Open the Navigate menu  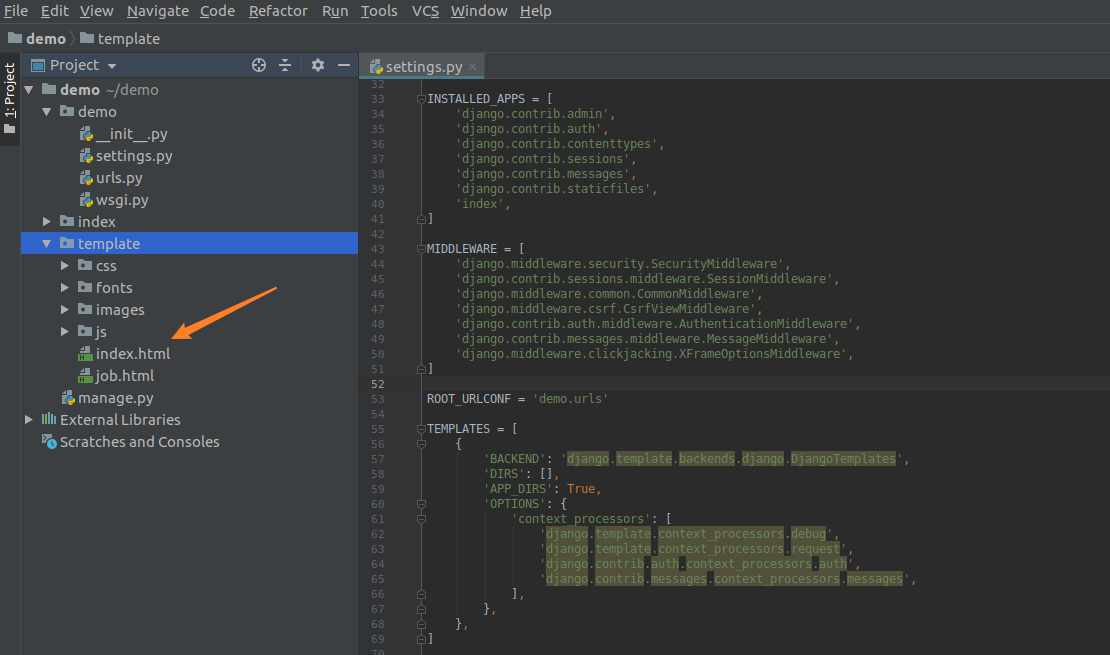(x=158, y=11)
